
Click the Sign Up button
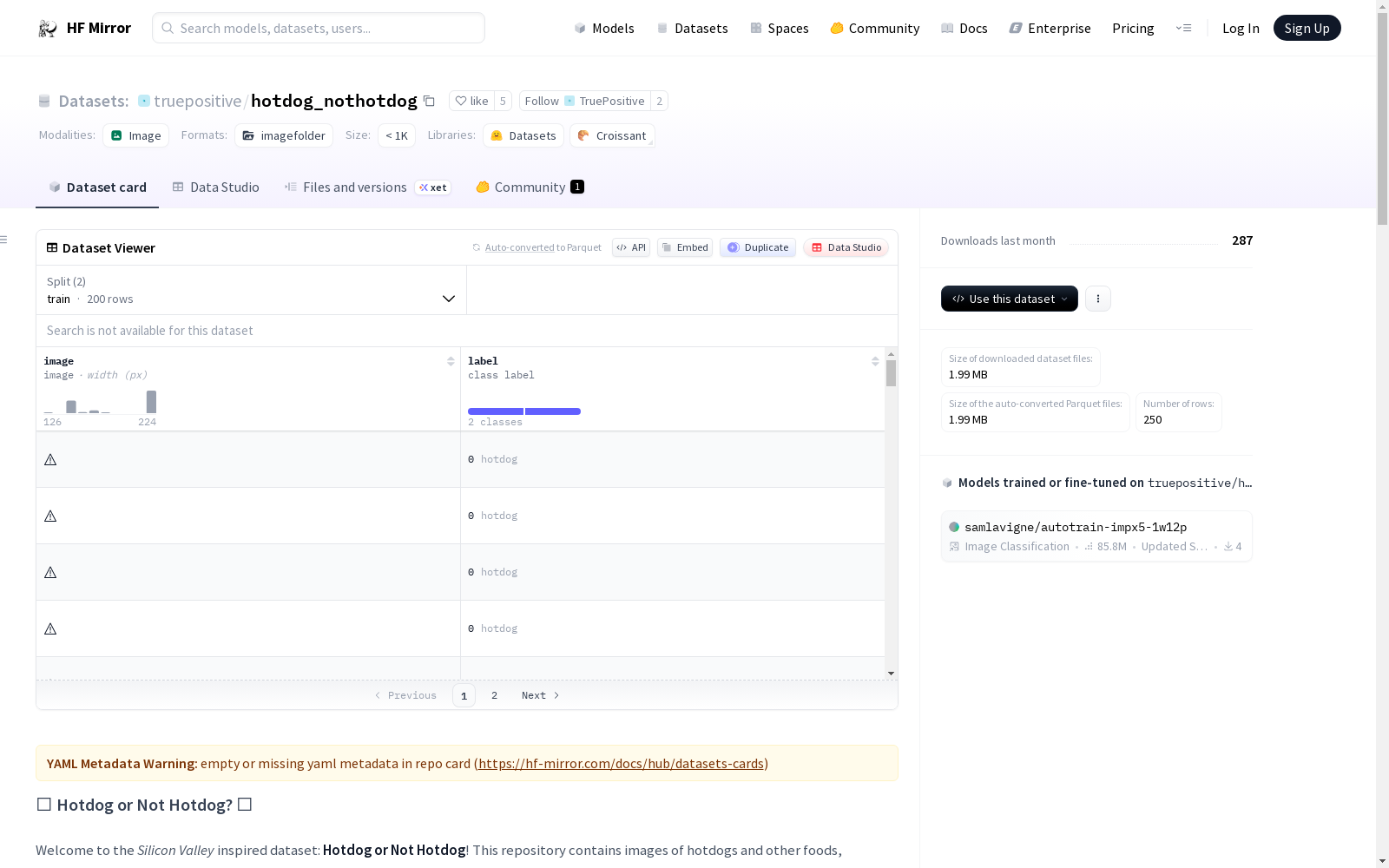point(1307,28)
